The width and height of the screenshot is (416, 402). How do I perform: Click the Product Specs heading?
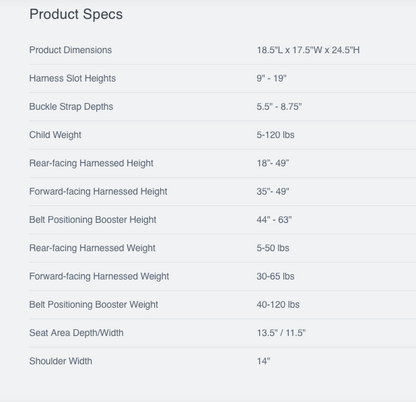(76, 14)
